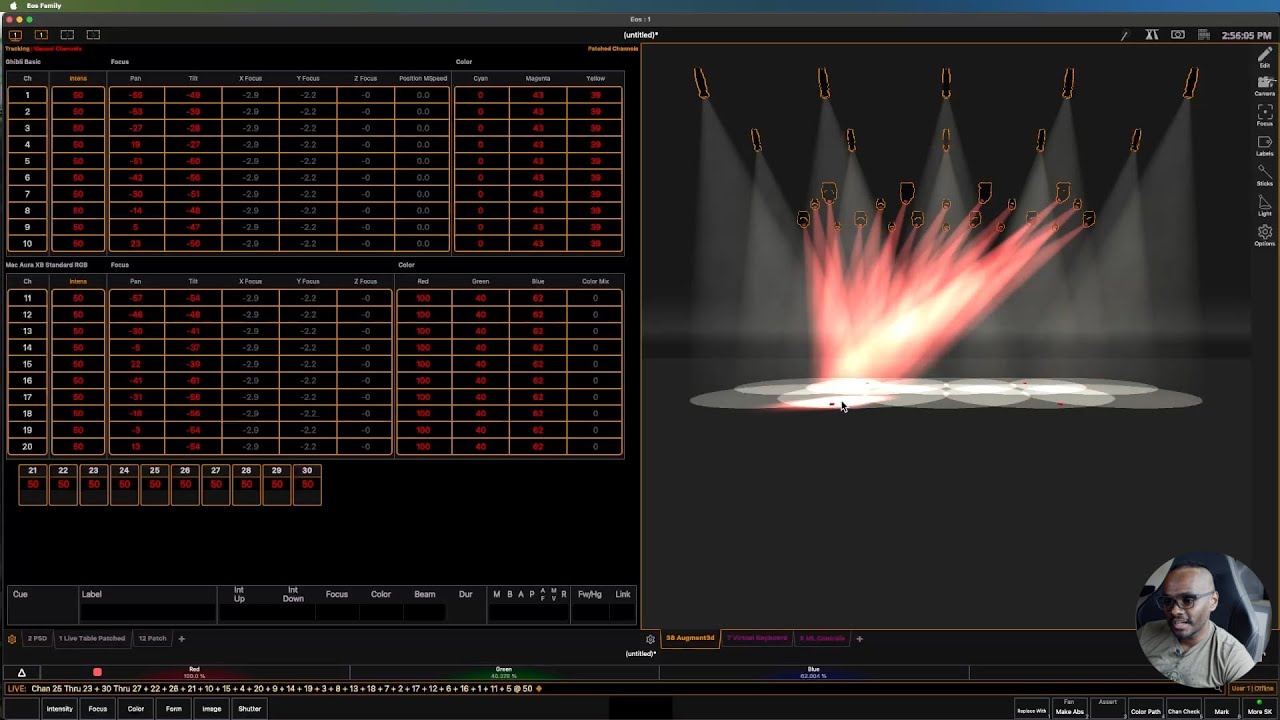The width and height of the screenshot is (1280, 720).
Task: Open 7 Virtual Keyboard tab
Action: coord(757,638)
